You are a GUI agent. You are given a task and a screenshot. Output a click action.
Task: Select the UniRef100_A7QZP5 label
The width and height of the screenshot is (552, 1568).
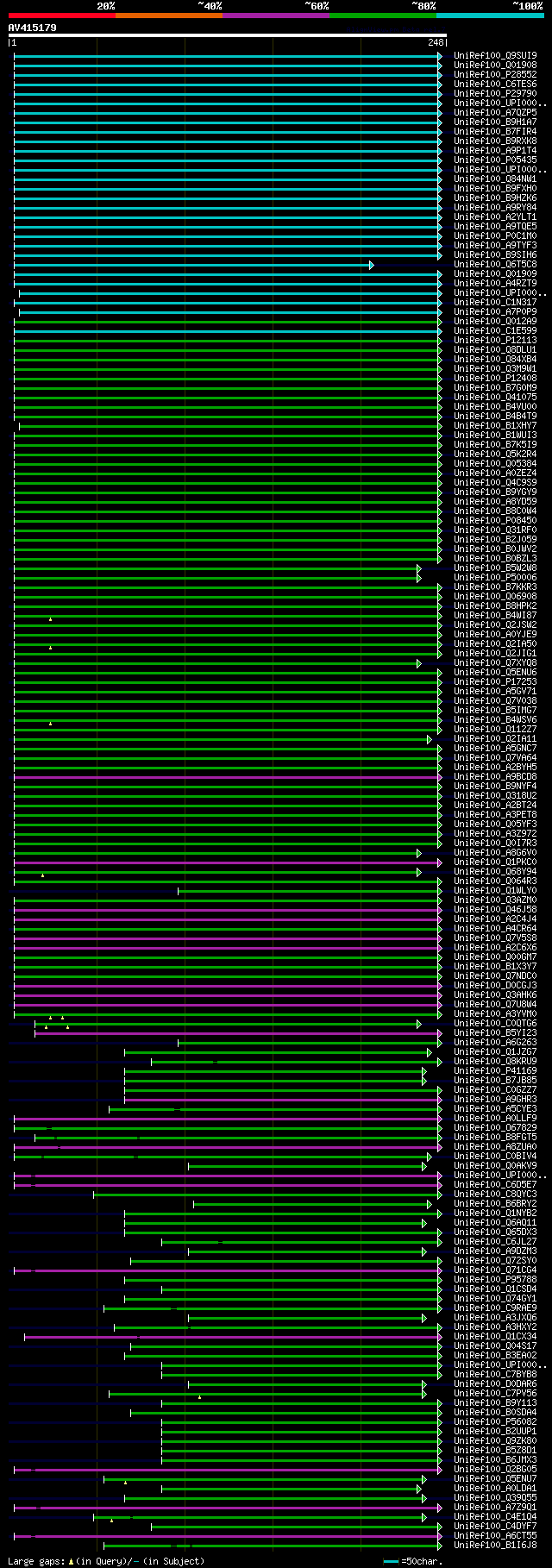495,113
